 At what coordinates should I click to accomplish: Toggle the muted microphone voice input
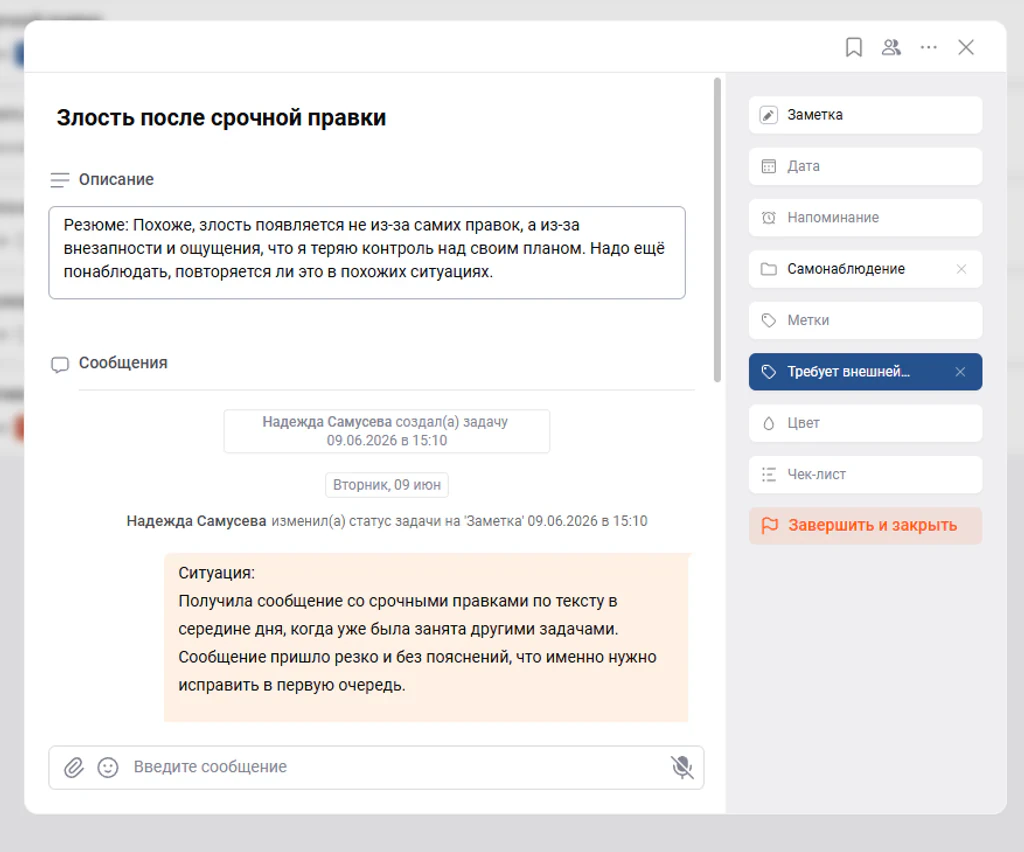[682, 767]
